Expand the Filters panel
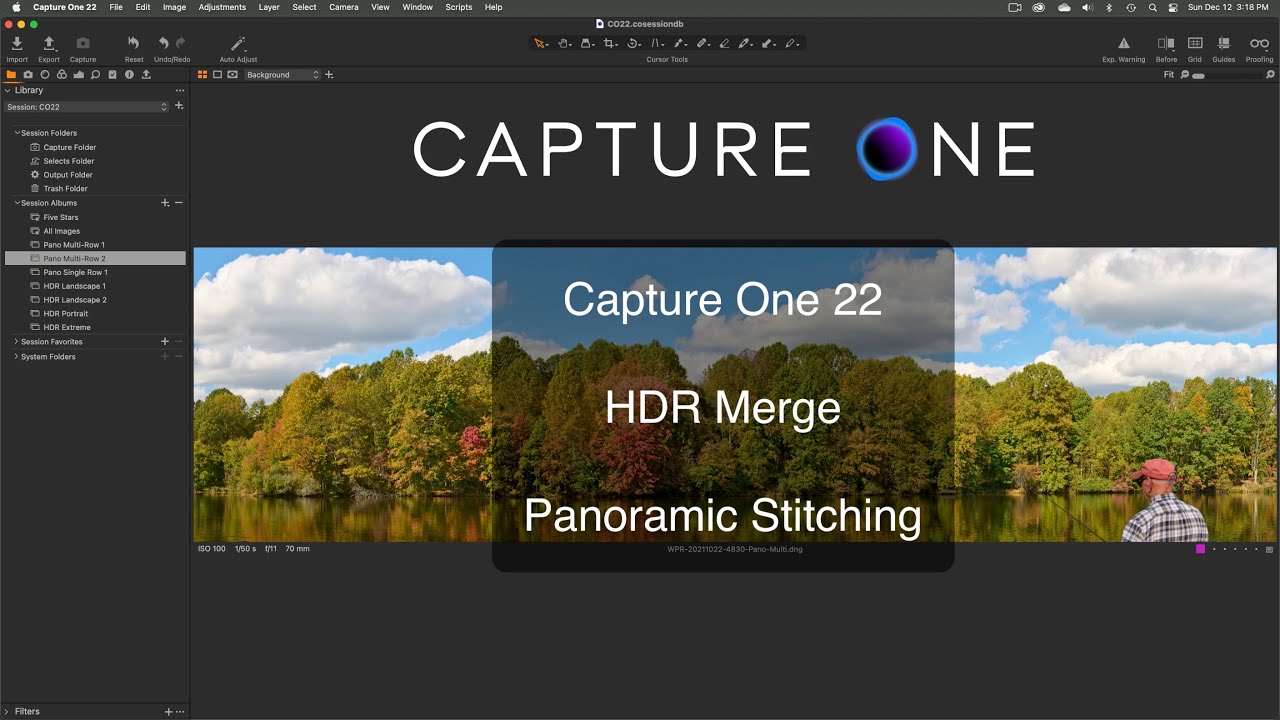 (x=8, y=712)
